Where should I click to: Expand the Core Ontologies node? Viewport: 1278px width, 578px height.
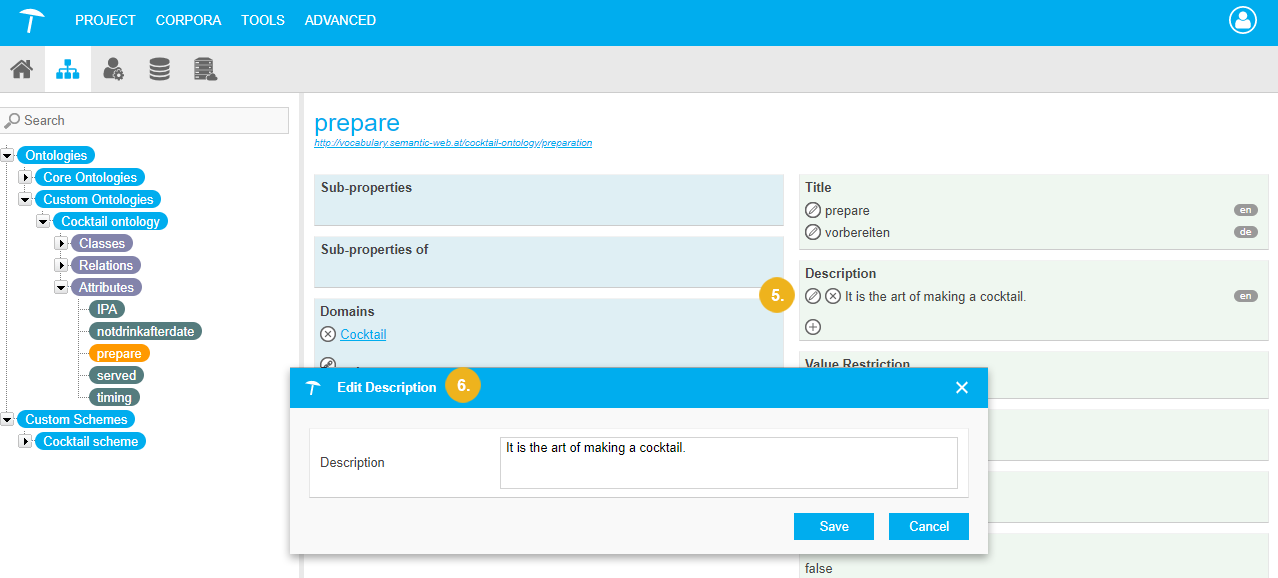pyautogui.click(x=26, y=178)
